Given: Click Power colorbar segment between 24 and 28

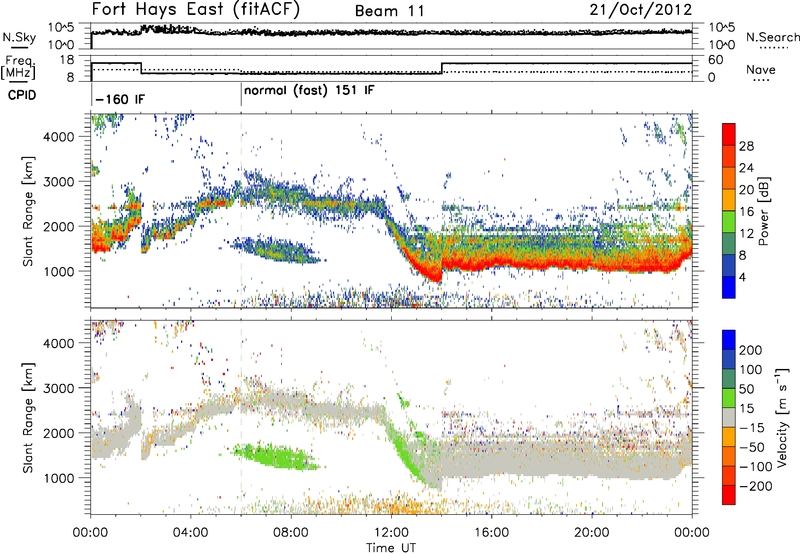Looking at the screenshot, I should [729, 156].
